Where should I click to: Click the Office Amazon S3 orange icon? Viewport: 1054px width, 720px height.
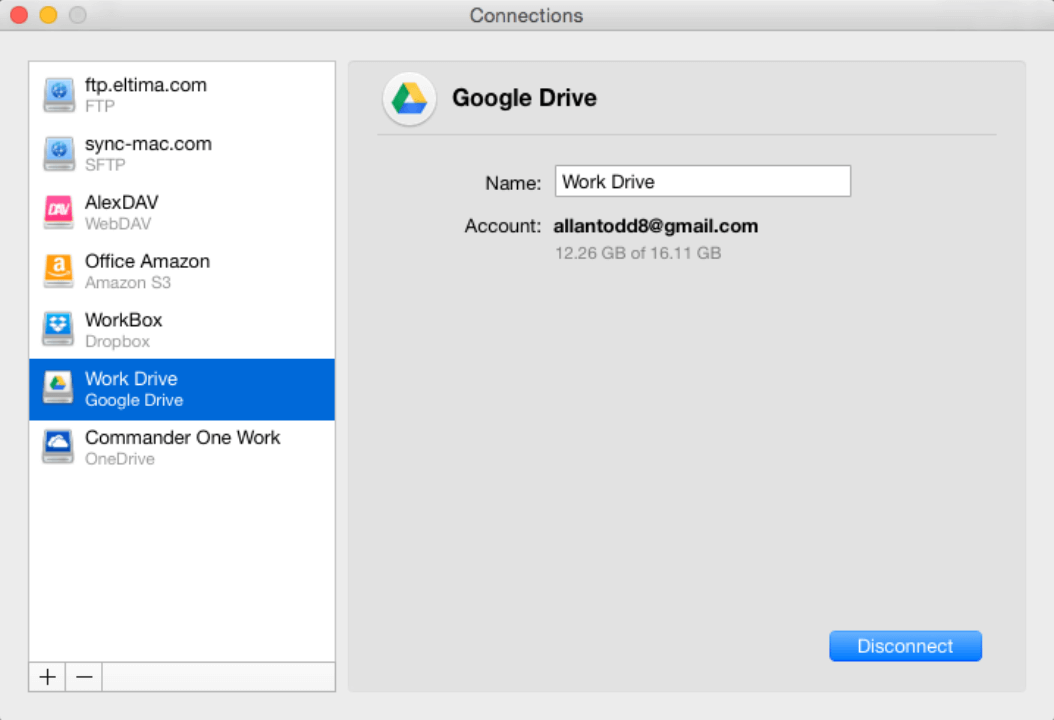(59, 271)
